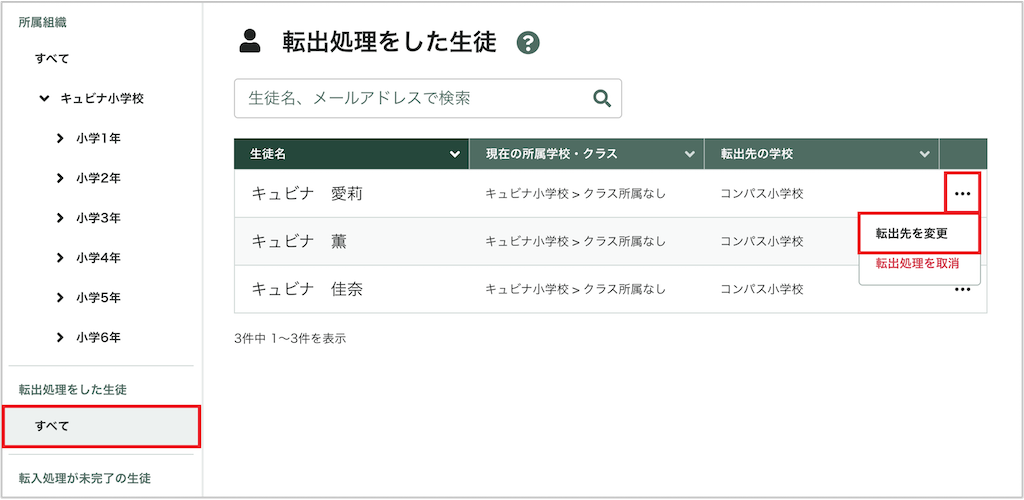The width and height of the screenshot is (1024, 500).
Task: Expand 小学4年 chevron
Action: click(60, 258)
